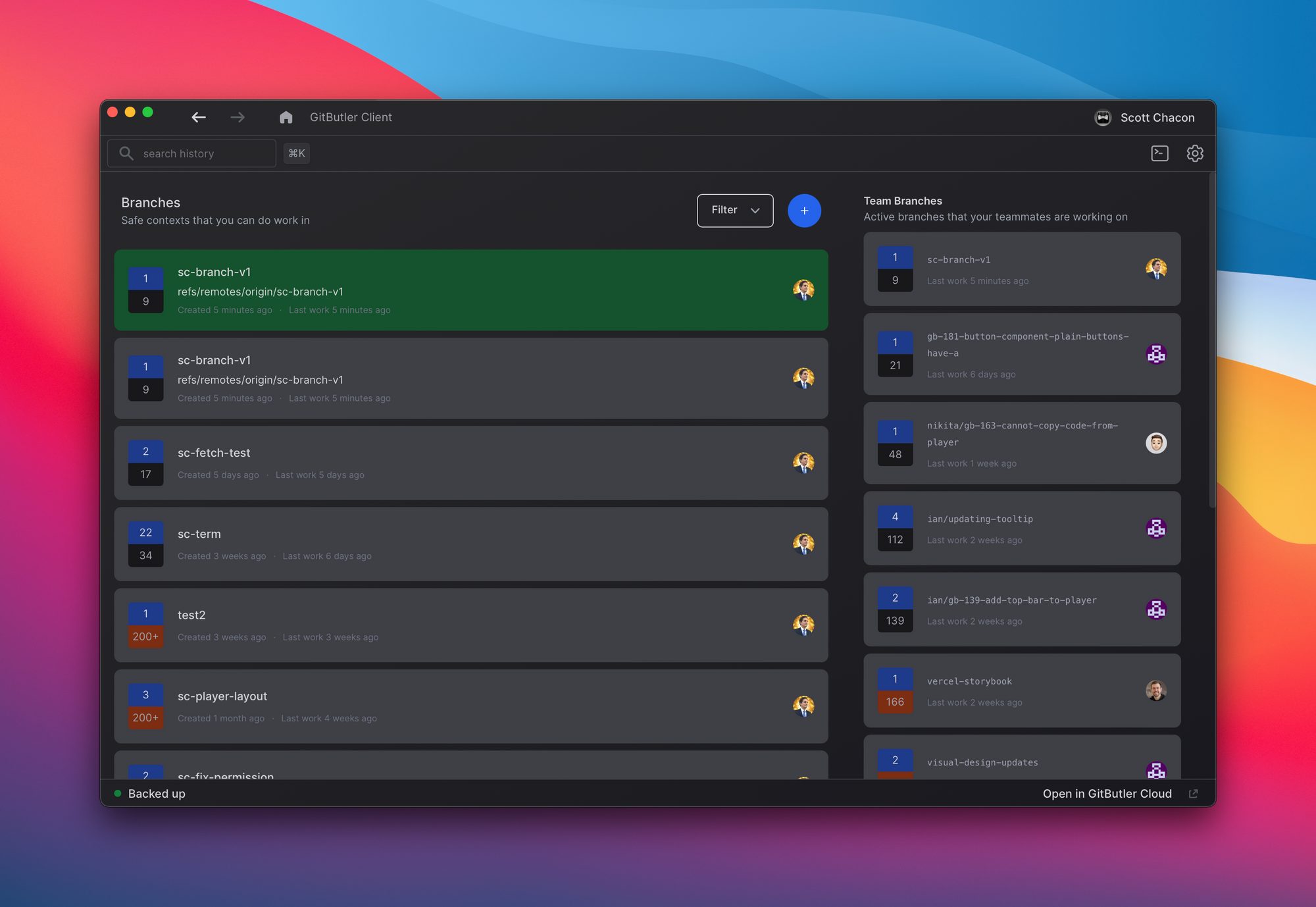Click the search magnifier icon
The width and height of the screenshot is (1316, 907).
click(x=126, y=153)
